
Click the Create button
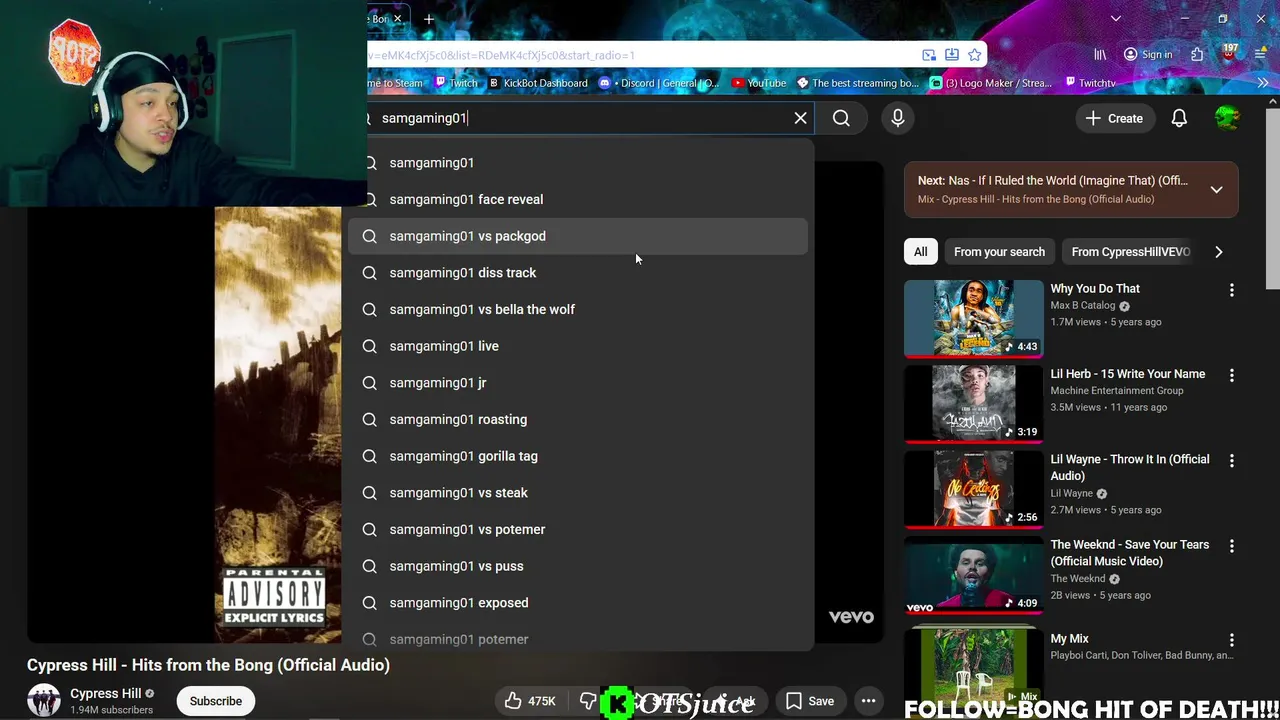pos(1114,118)
